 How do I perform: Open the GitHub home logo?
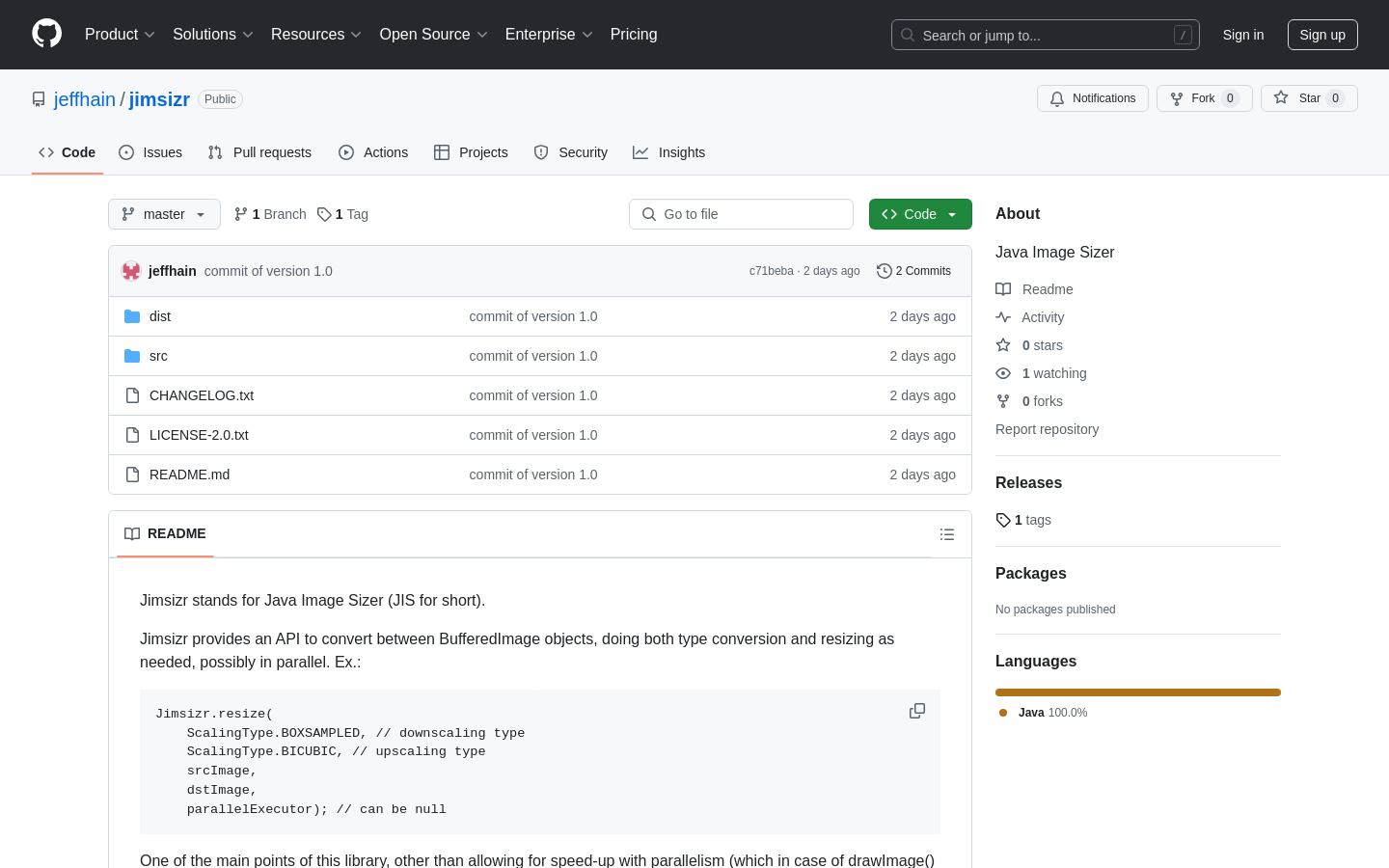46,34
